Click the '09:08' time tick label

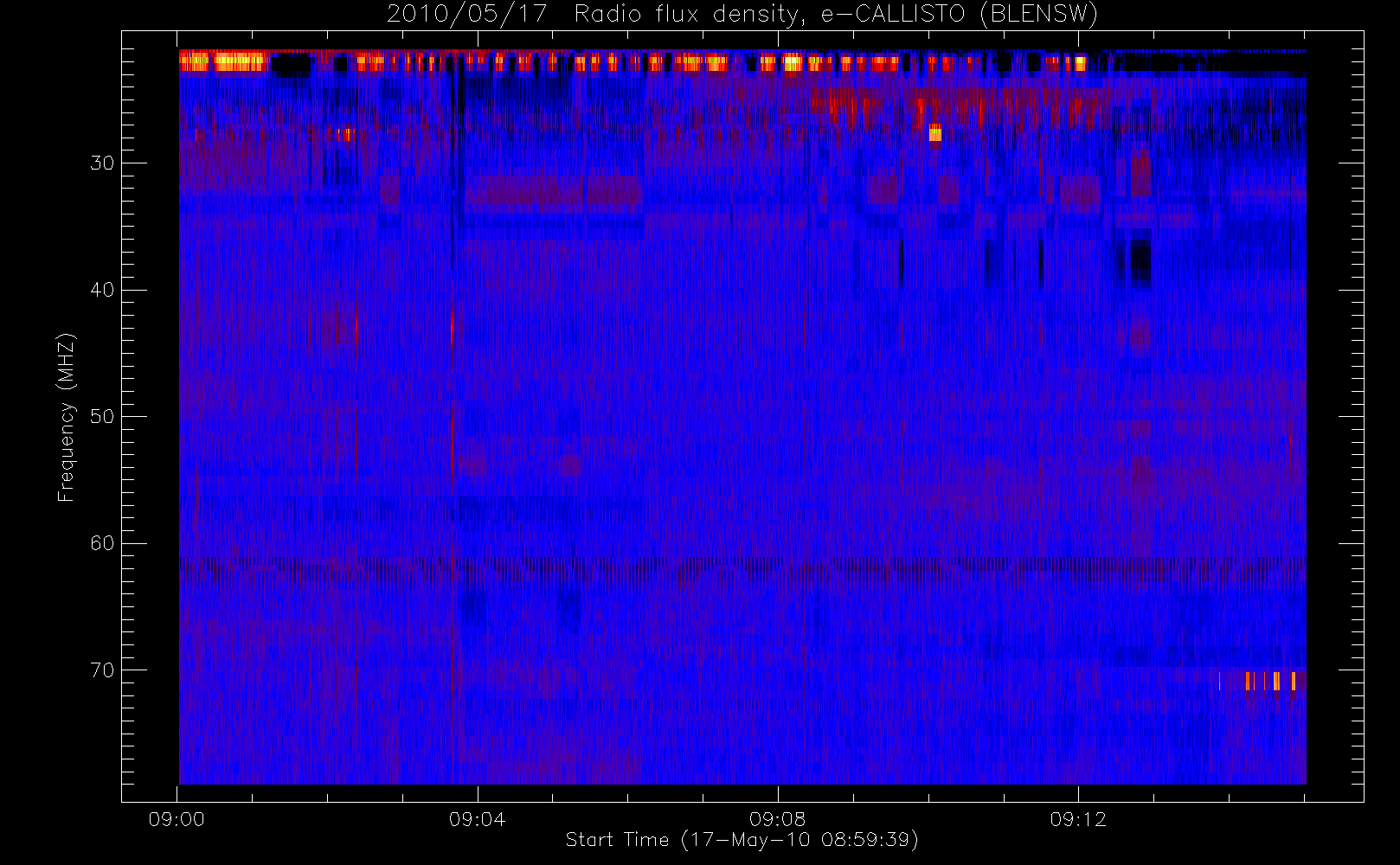click(777, 819)
